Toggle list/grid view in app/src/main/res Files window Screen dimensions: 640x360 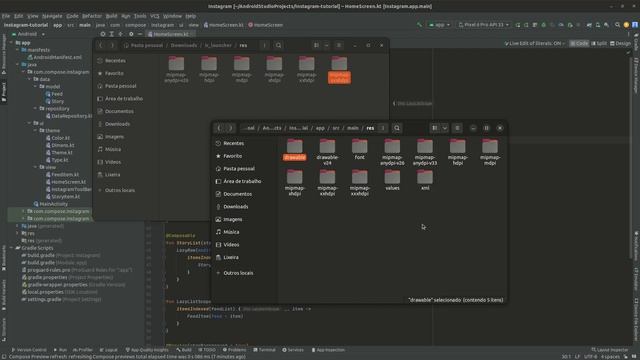click(435, 128)
